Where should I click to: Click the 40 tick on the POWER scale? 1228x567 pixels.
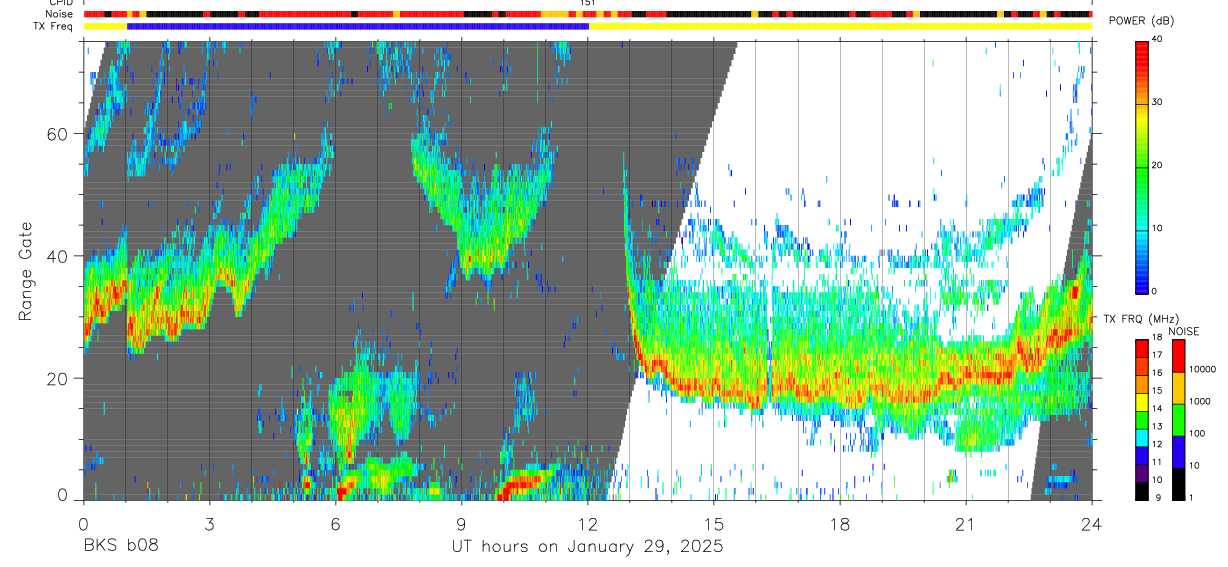point(1158,39)
